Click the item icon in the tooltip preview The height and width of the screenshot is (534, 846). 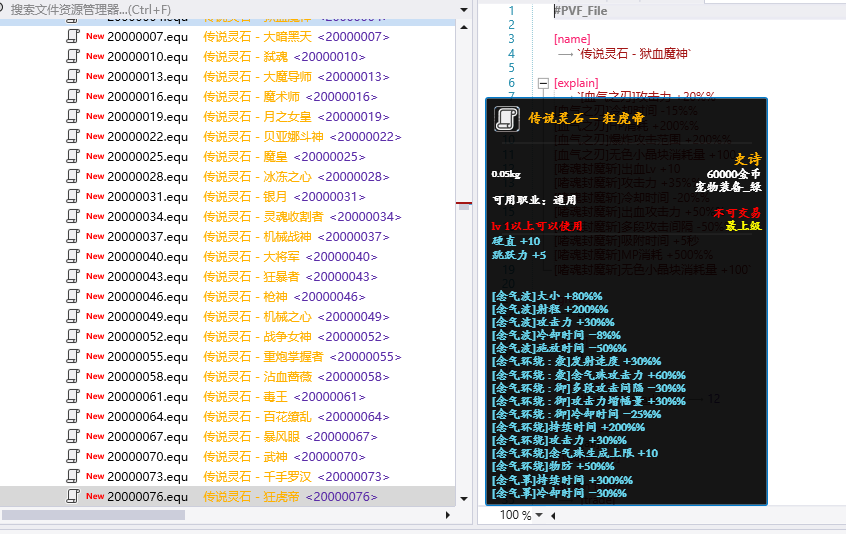506,119
